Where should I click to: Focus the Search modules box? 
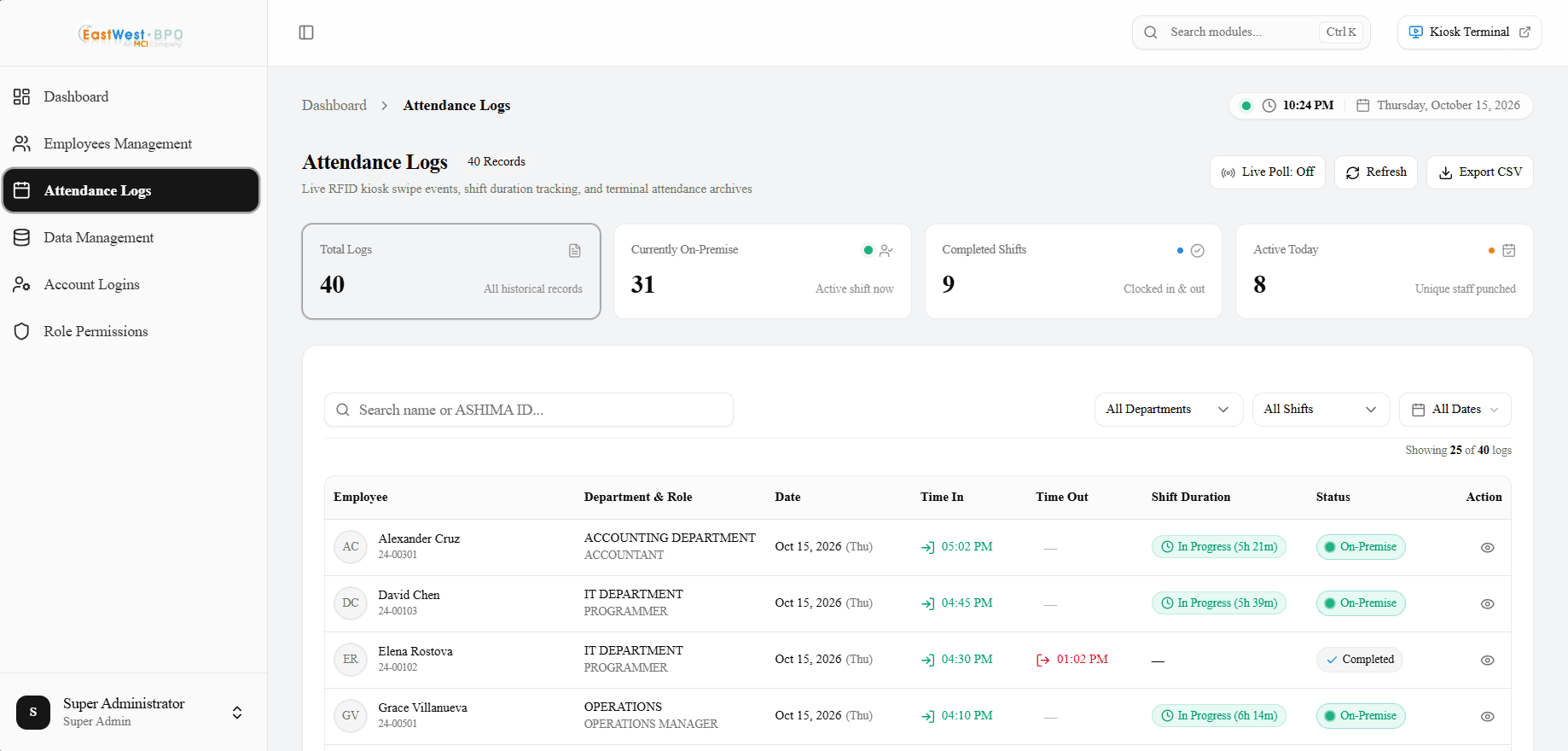(x=1251, y=32)
